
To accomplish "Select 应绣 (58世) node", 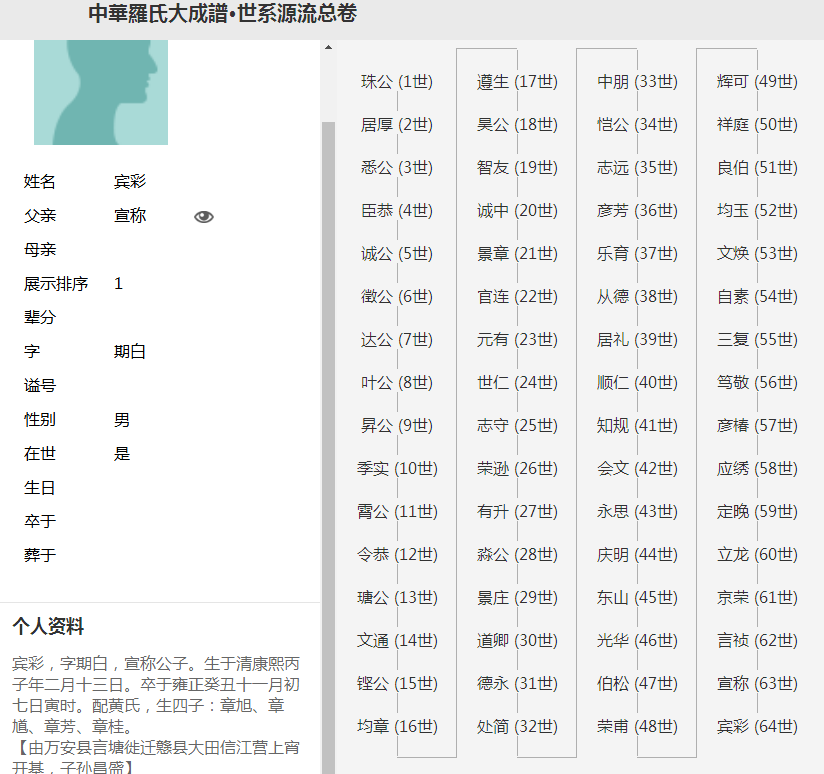I will [757, 469].
